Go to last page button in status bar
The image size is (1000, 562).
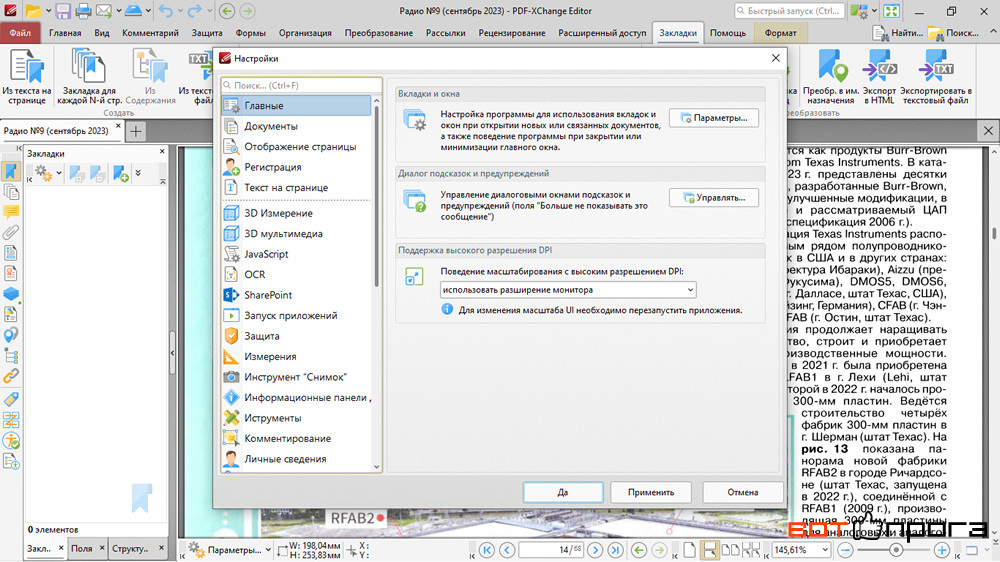(x=615, y=549)
